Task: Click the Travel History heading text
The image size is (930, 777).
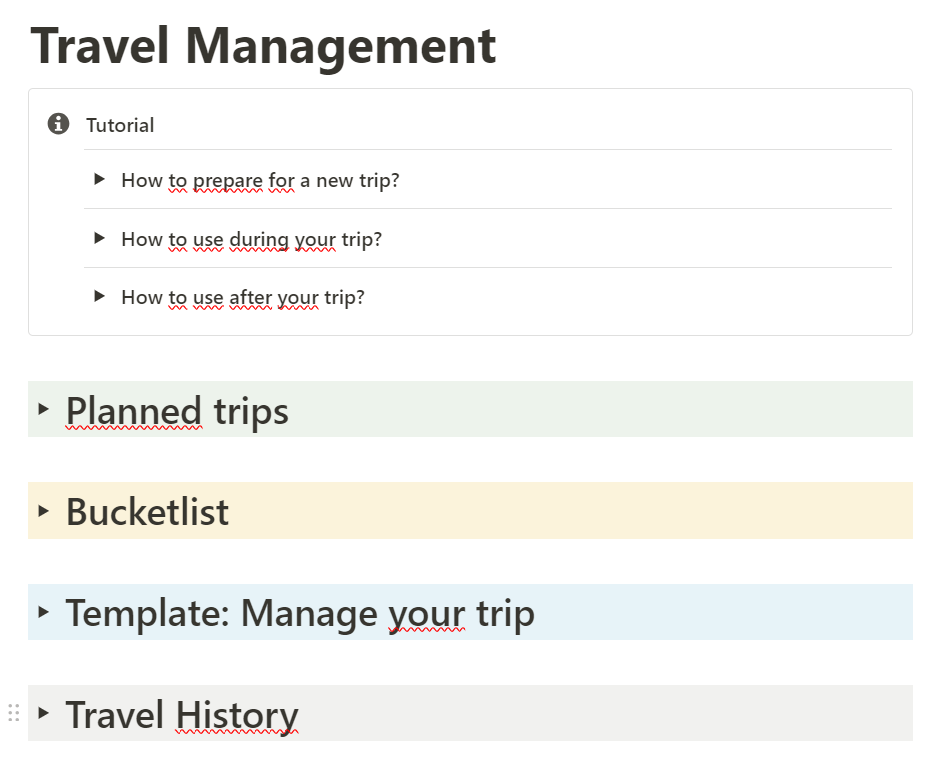Action: tap(182, 715)
